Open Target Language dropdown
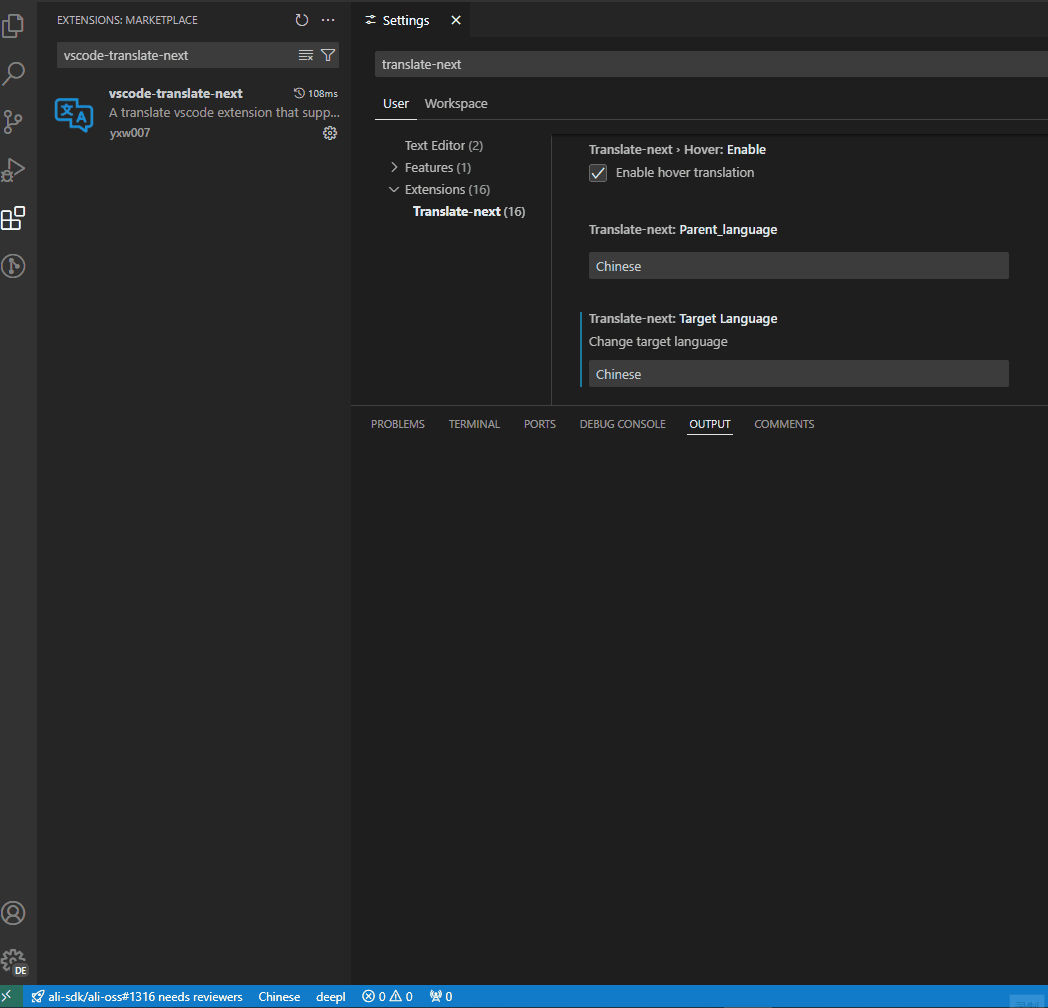Viewport: 1048px width, 1008px height. [798, 374]
